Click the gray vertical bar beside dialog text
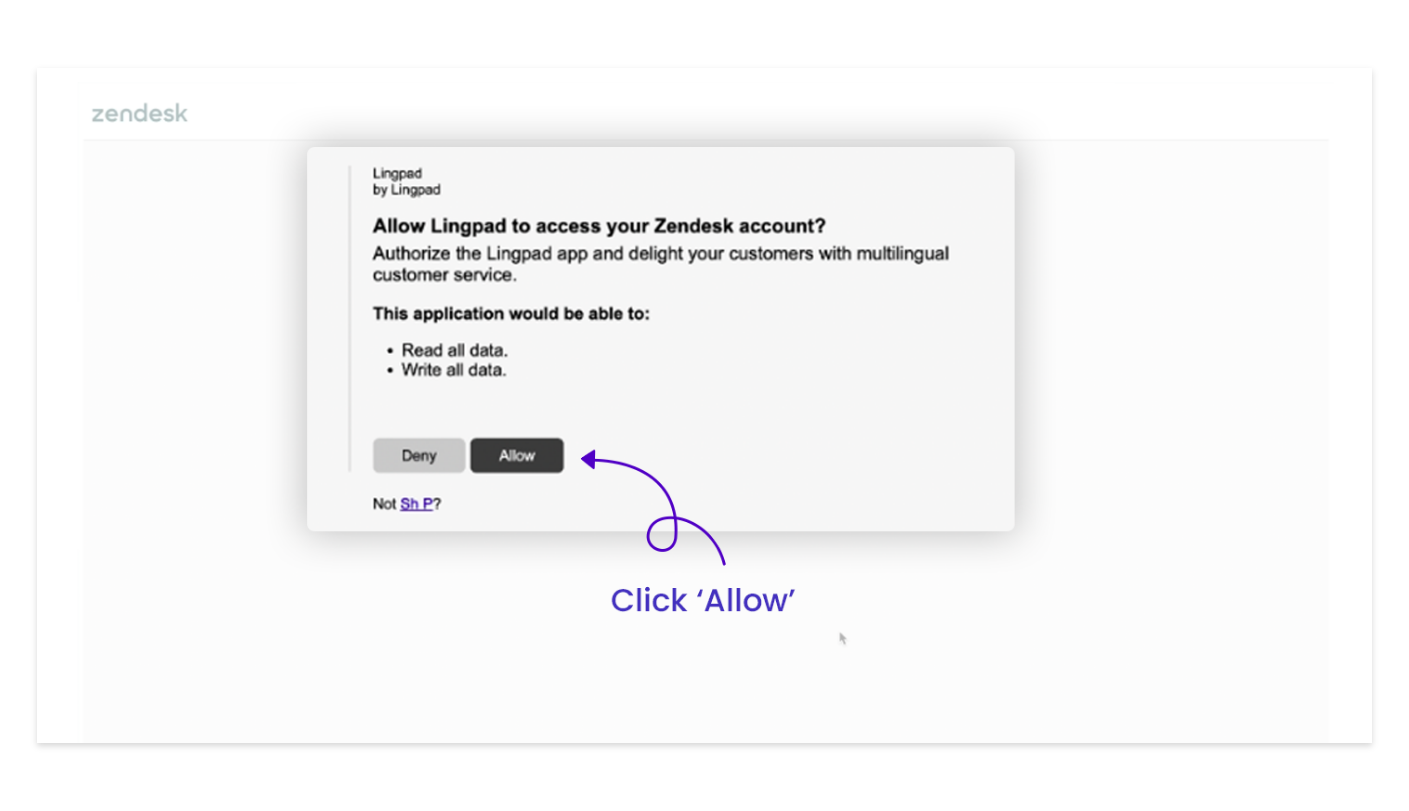The width and height of the screenshot is (1409, 811). pyautogui.click(x=349, y=318)
